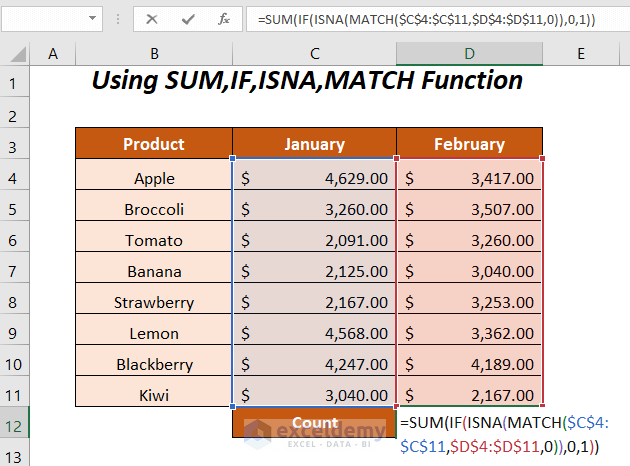Viewport: 630px width, 466px height.
Task: Click the orange Count cell
Action: pyautogui.click(x=314, y=422)
